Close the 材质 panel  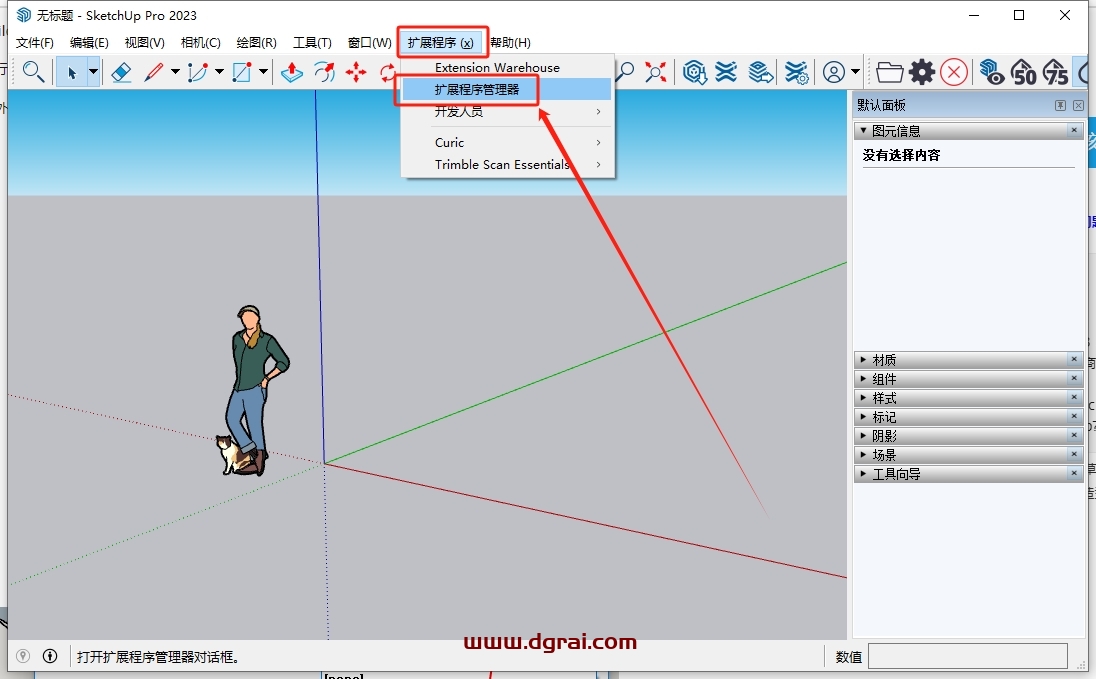tap(1074, 359)
